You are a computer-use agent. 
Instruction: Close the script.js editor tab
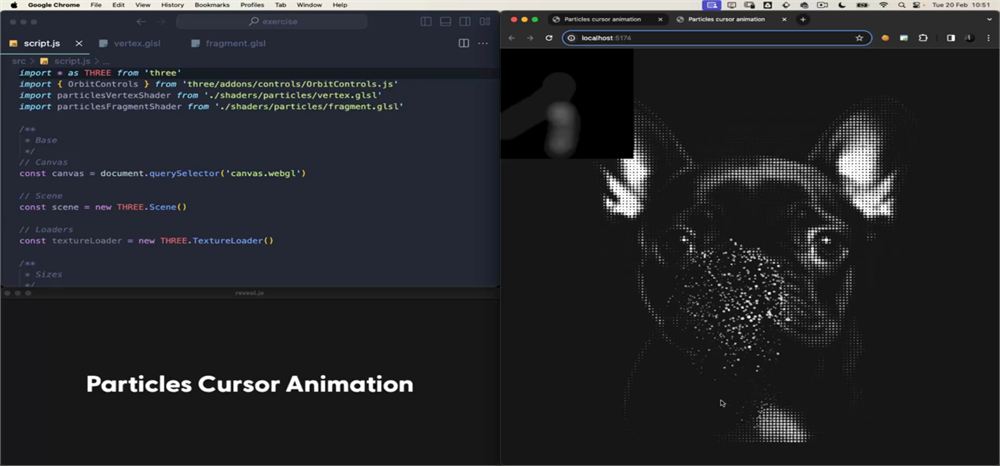79,43
